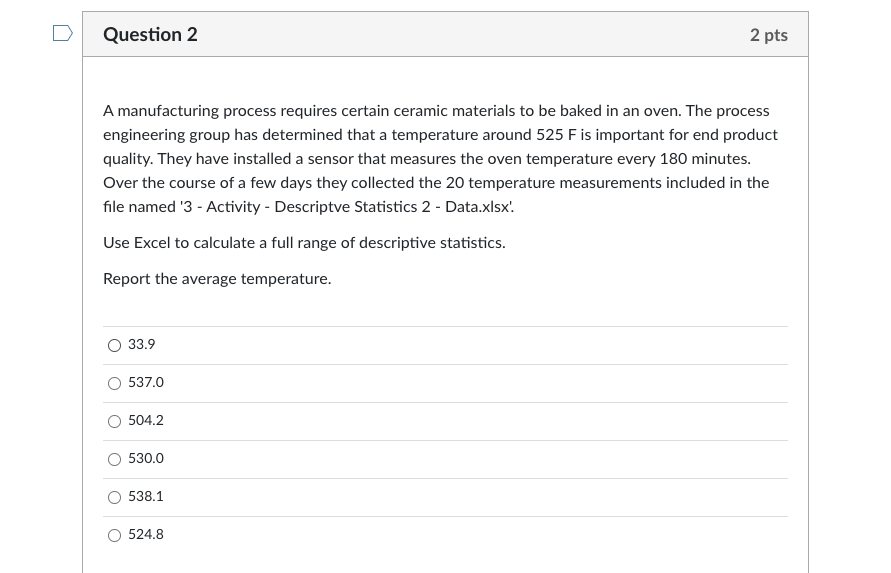
Task: Choose the 537.0 radio button
Action: (115, 383)
